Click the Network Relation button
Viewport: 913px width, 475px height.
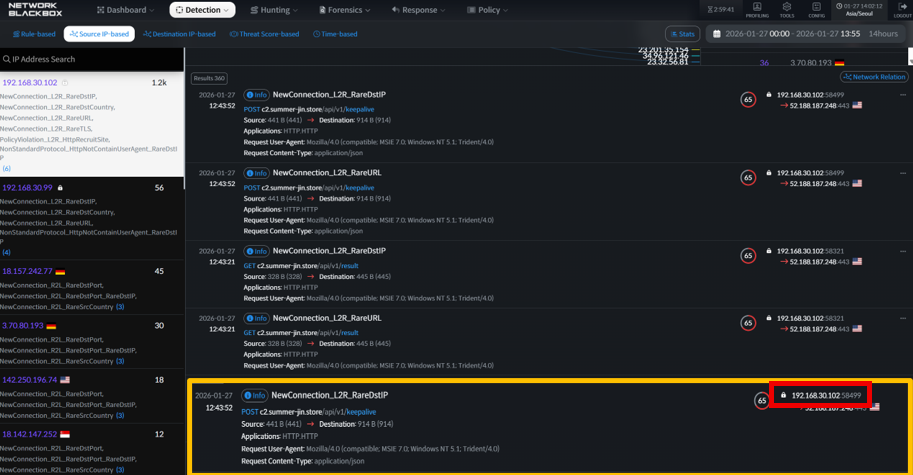(x=874, y=77)
